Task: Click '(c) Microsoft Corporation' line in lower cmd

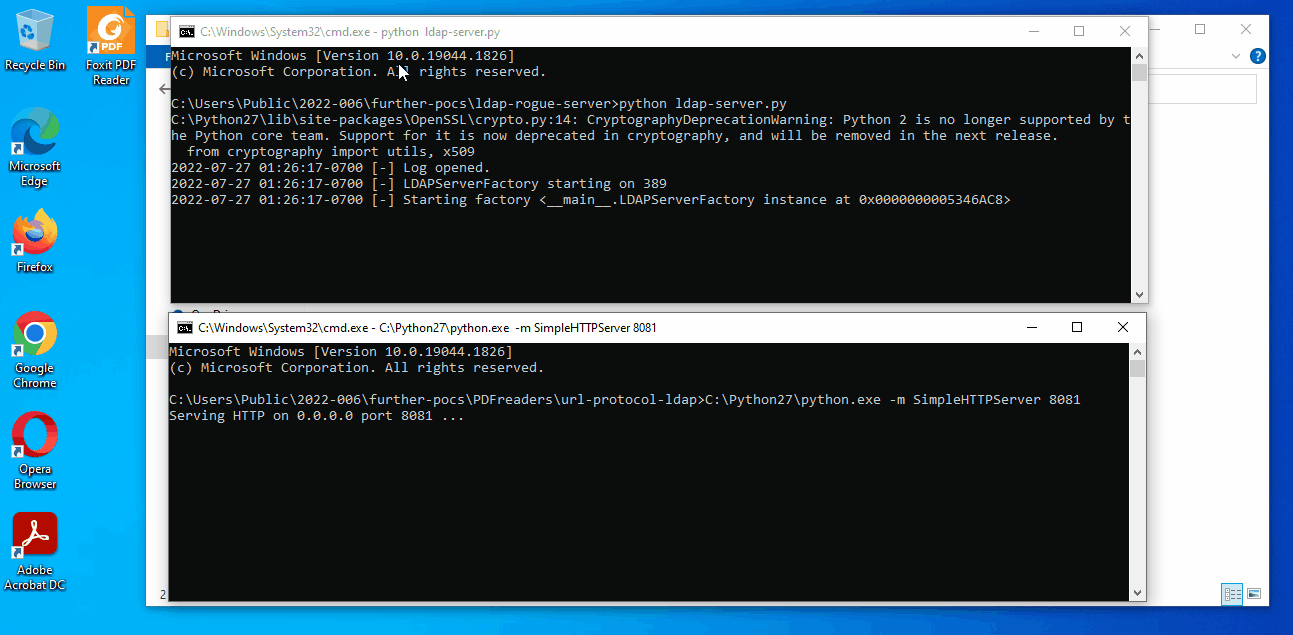Action: click(357, 368)
